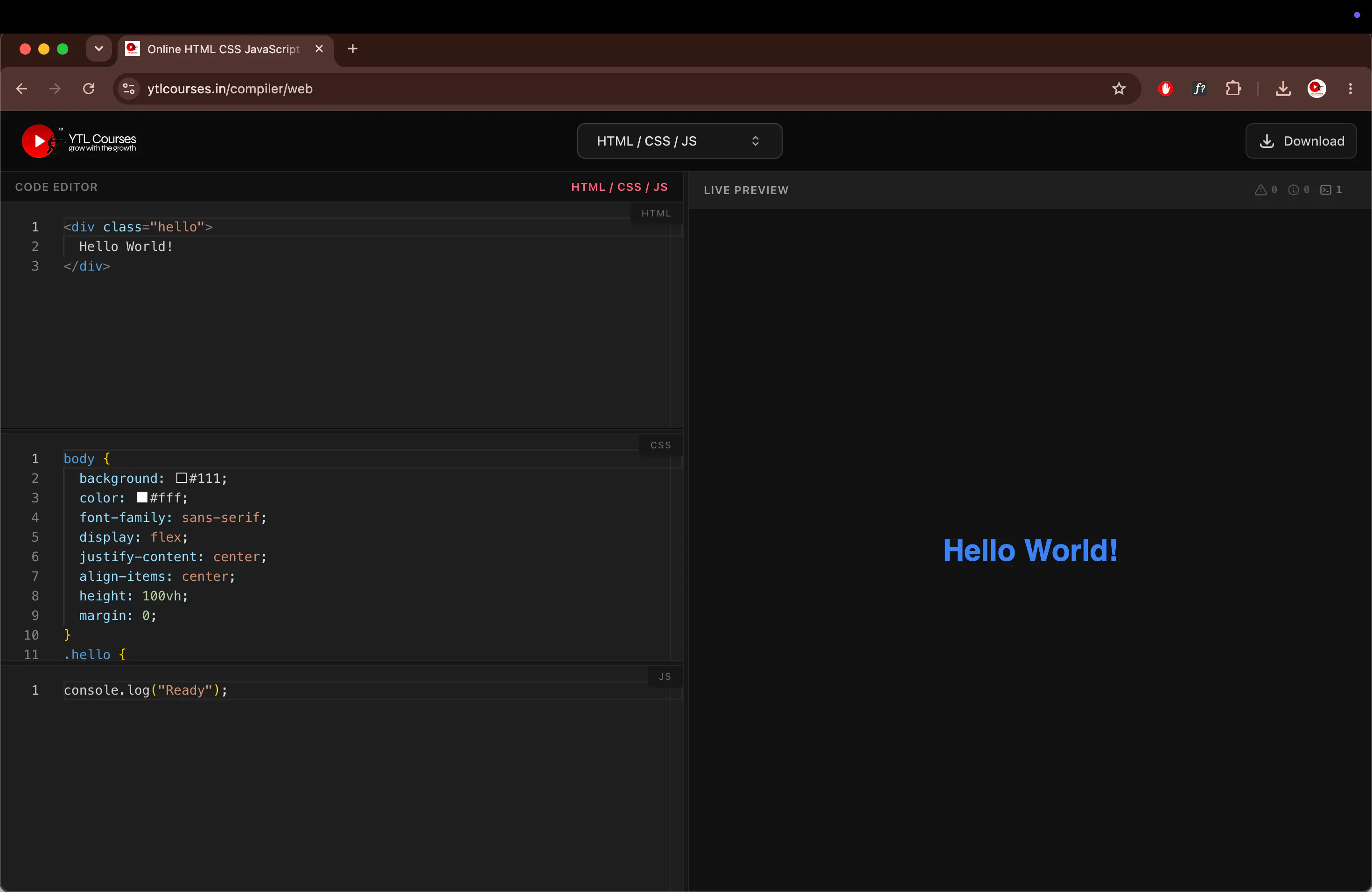
Task: Click Hello World! text in live preview
Action: pyautogui.click(x=1030, y=551)
